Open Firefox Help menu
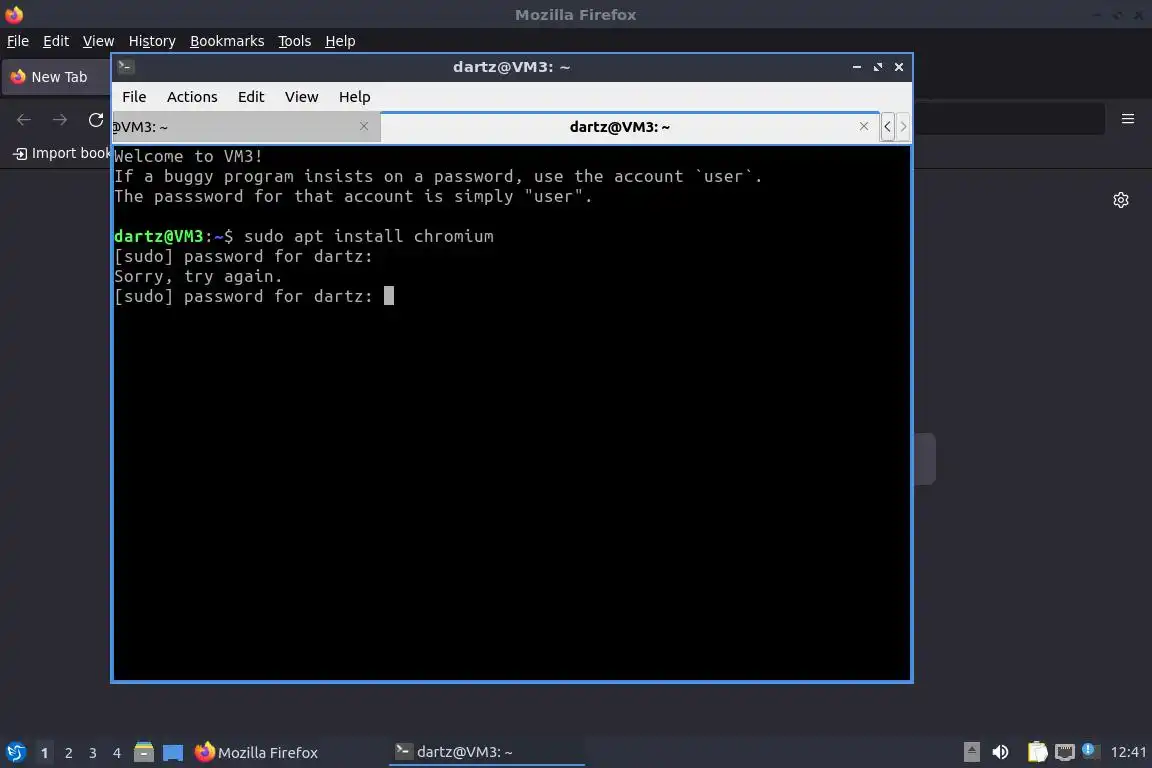The height and width of the screenshot is (768, 1152). pos(340,41)
